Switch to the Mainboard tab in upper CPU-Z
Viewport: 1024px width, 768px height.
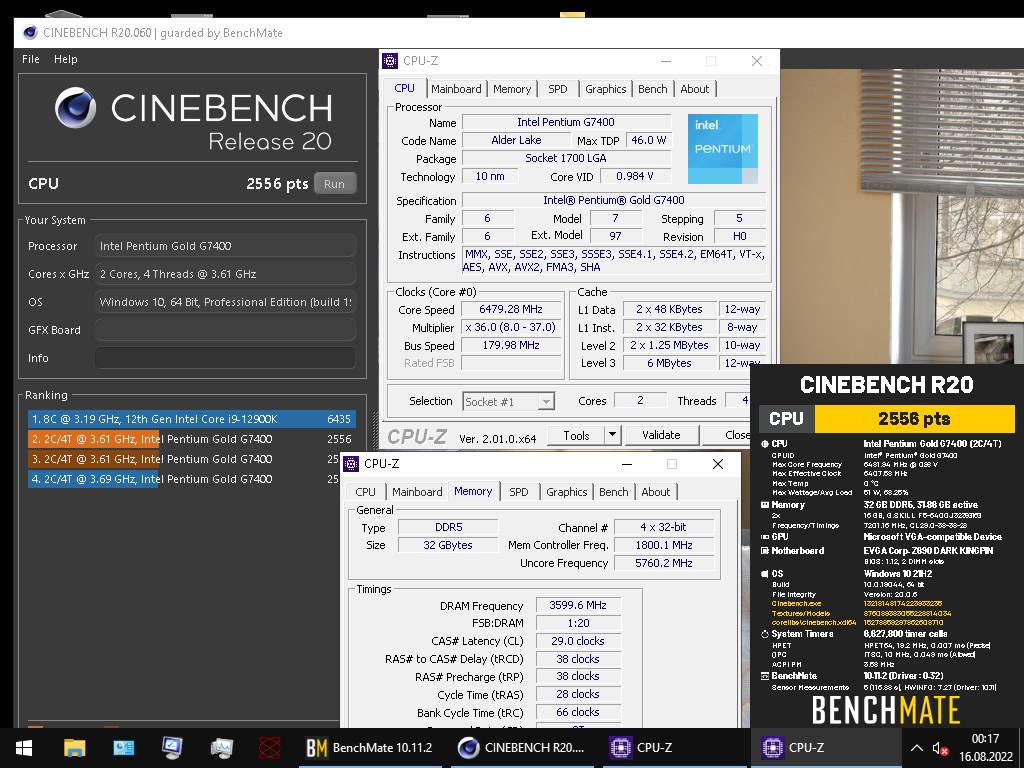point(456,89)
